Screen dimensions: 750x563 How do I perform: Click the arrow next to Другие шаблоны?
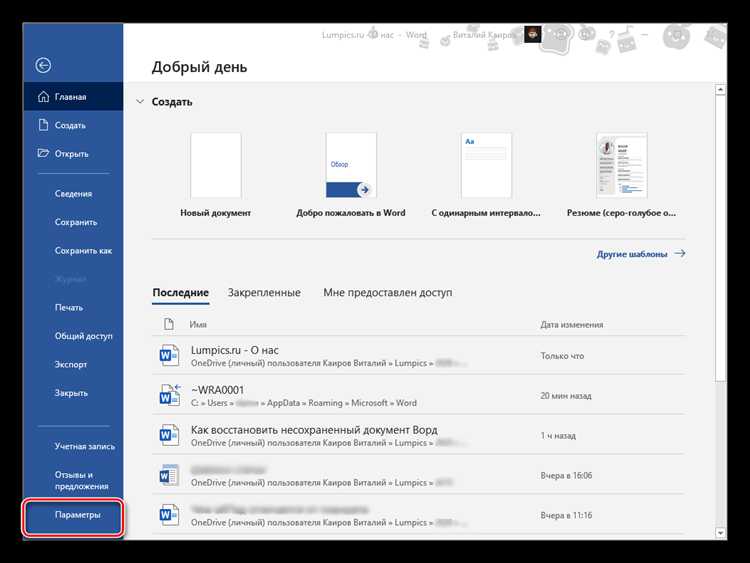point(680,253)
